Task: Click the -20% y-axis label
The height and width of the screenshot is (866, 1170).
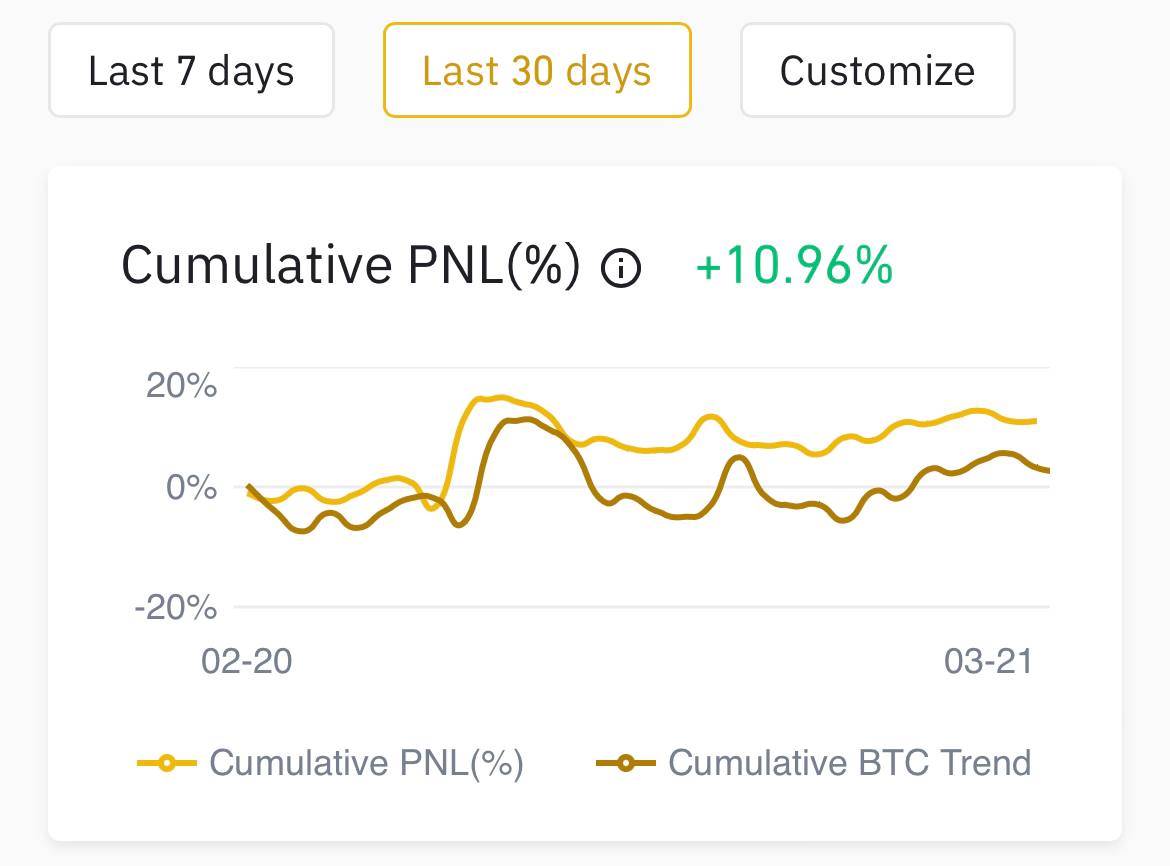Action: 175,607
